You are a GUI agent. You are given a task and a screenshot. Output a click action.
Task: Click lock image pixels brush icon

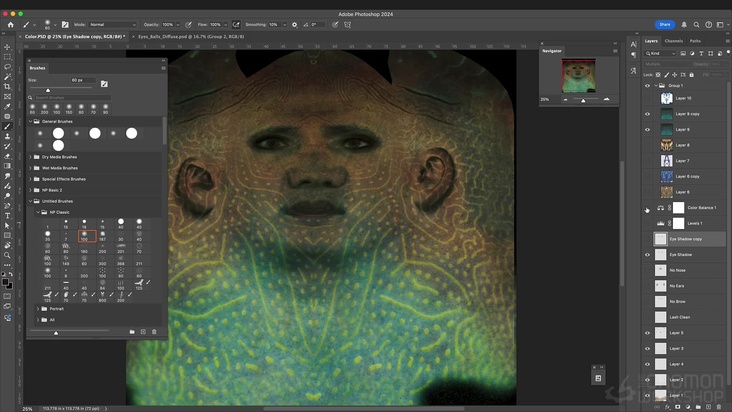[x=667, y=75]
